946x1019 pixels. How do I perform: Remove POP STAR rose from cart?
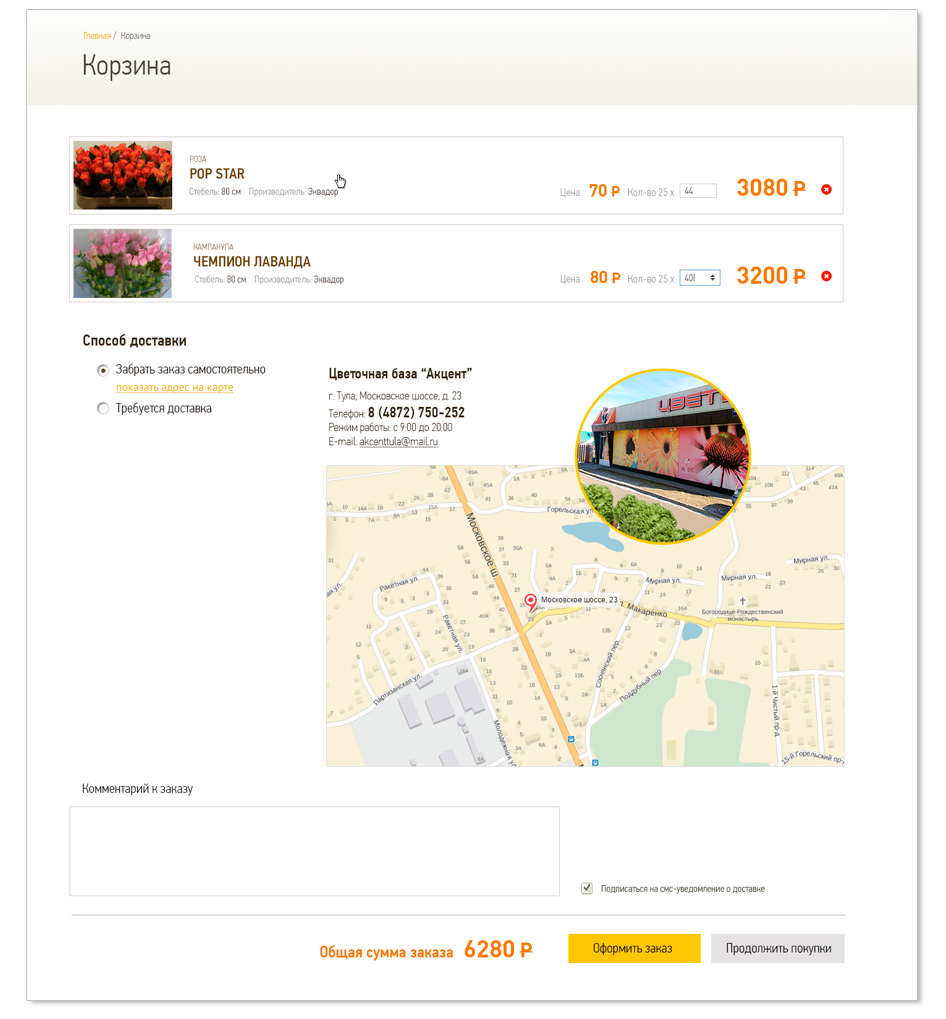point(826,190)
